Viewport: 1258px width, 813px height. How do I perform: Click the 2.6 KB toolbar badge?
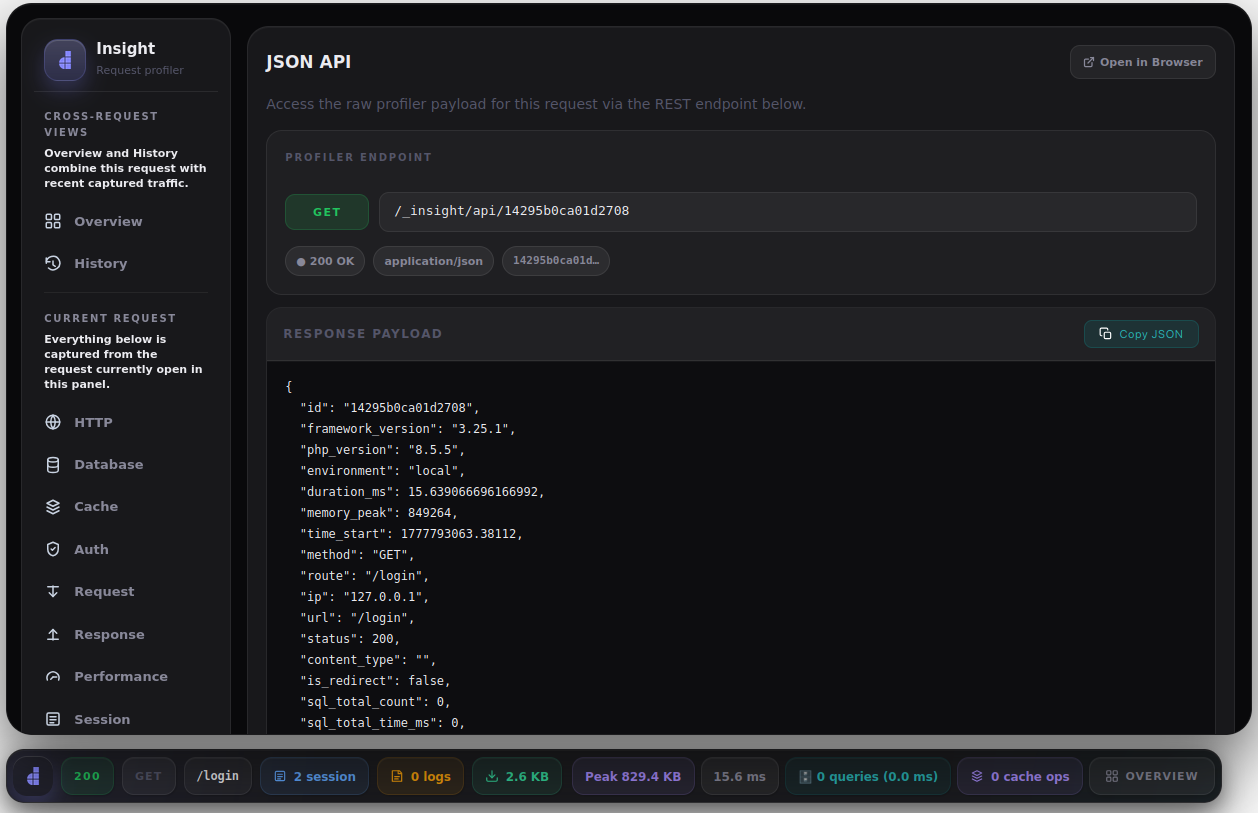(518, 776)
